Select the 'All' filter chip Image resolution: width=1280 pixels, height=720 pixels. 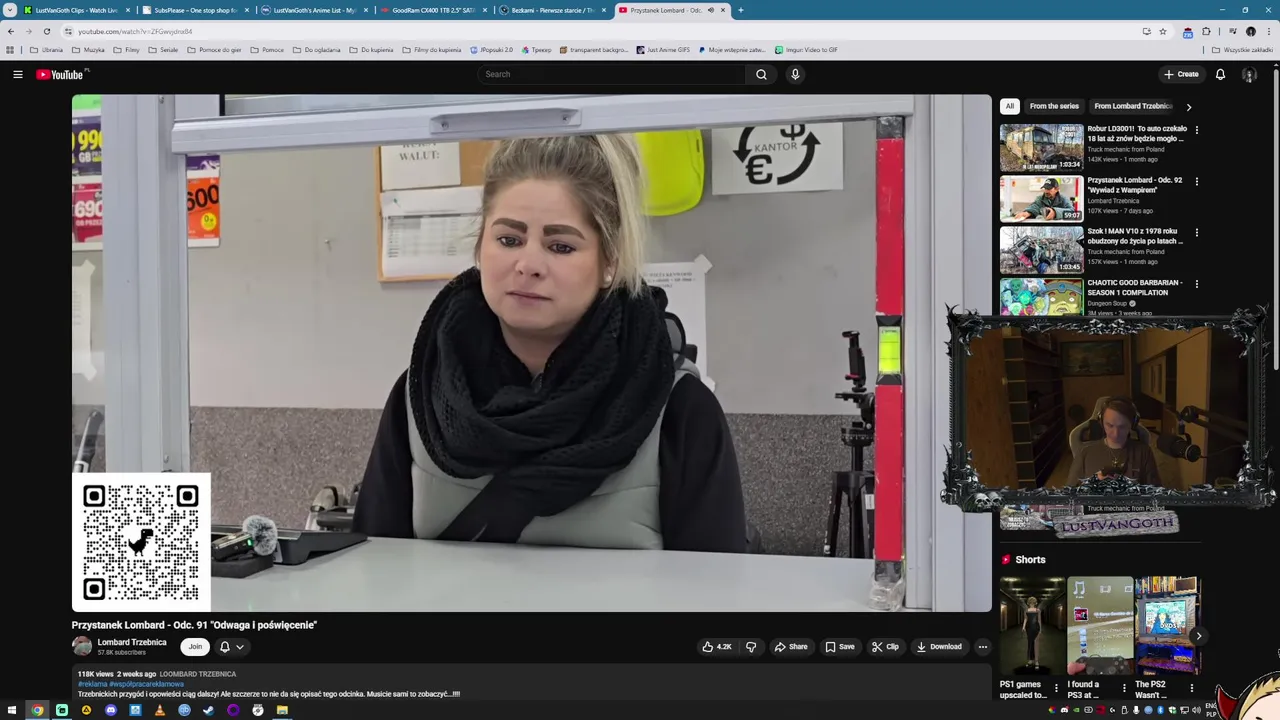(1010, 106)
